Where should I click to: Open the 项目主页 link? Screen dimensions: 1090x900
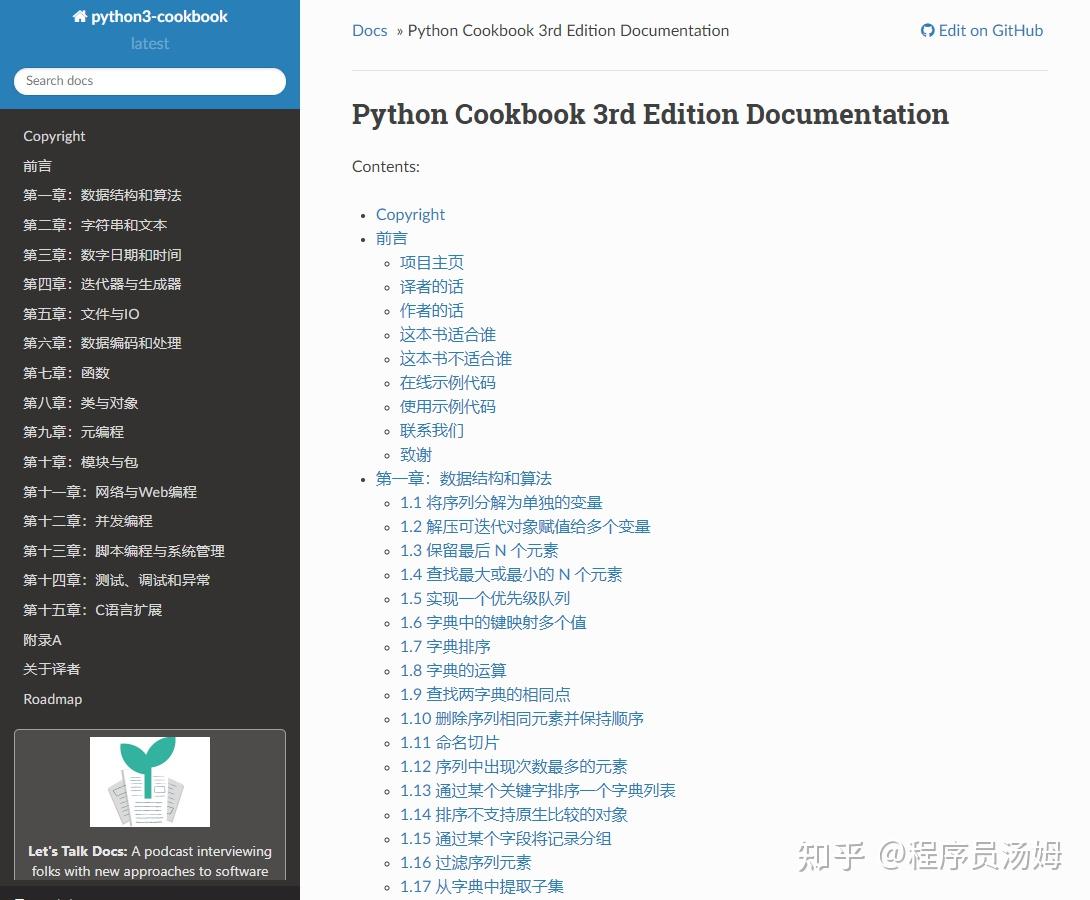[x=431, y=262]
